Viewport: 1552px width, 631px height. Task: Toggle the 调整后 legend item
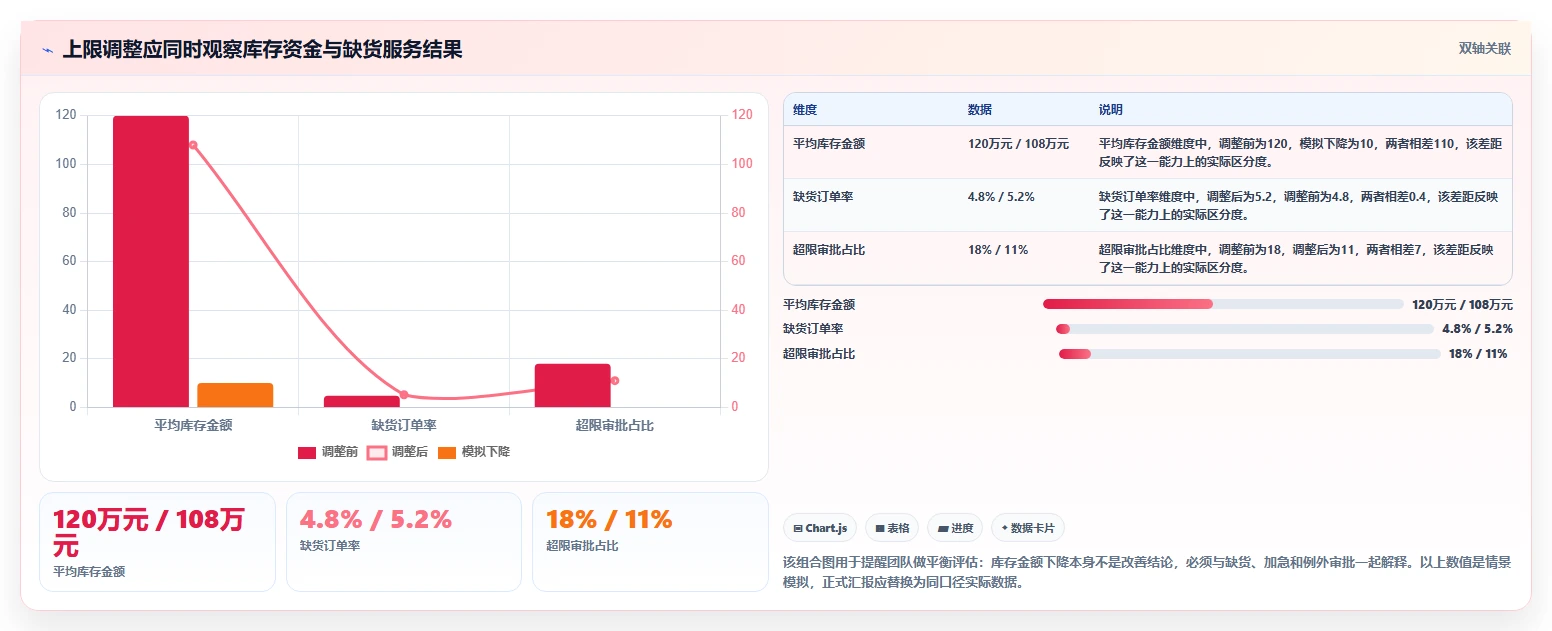tap(398, 452)
